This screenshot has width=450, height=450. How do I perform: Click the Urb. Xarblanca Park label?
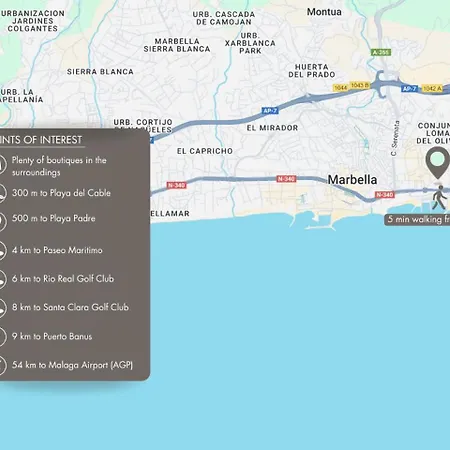(x=250, y=43)
